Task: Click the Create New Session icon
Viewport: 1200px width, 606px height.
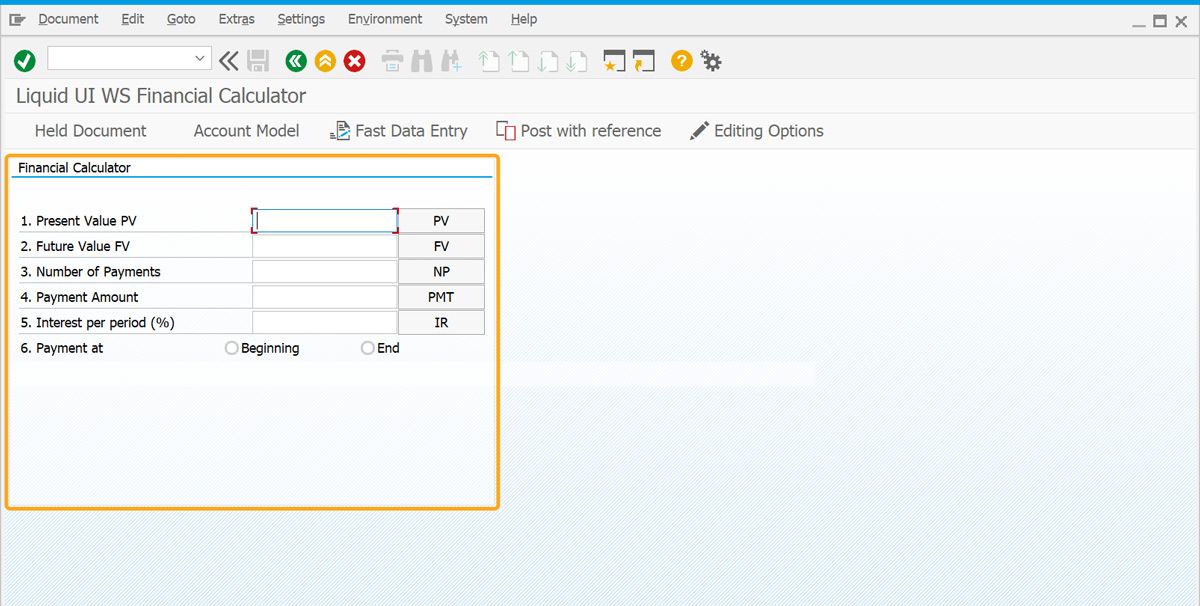Action: (614, 61)
